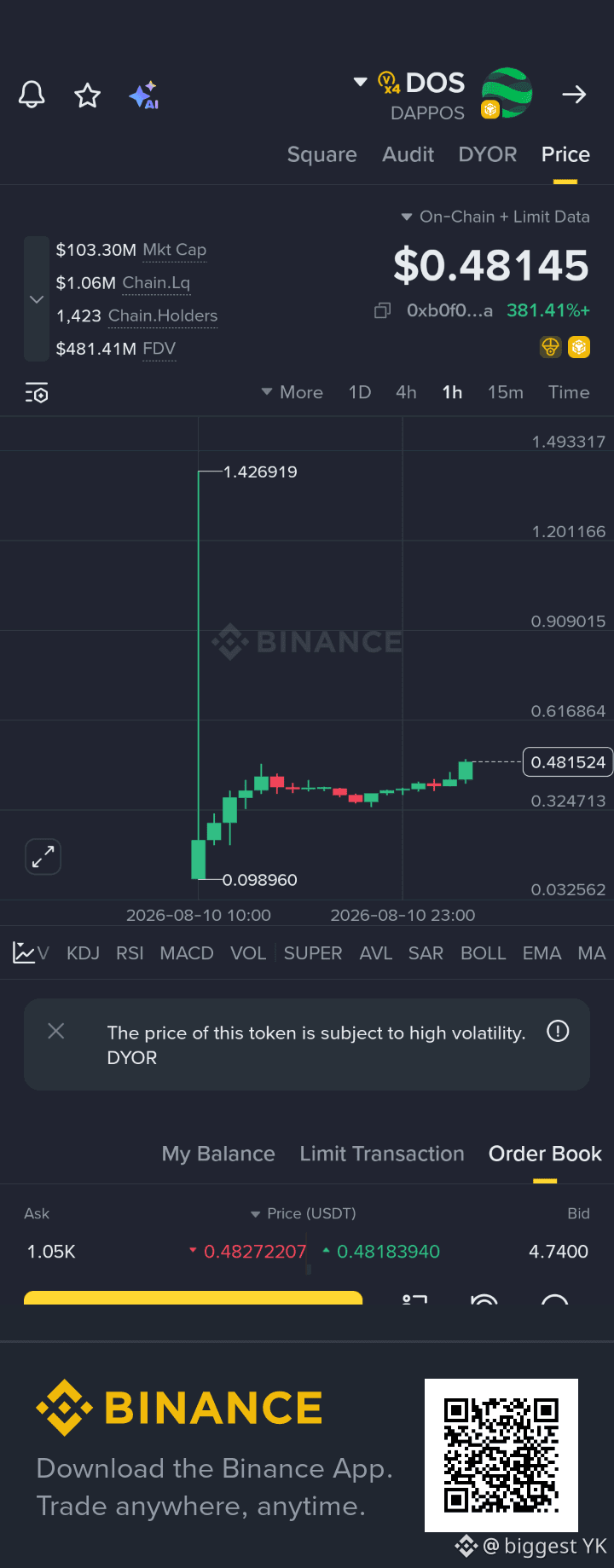Open the AI sparkle assistant icon
The width and height of the screenshot is (614, 1568).
(144, 95)
